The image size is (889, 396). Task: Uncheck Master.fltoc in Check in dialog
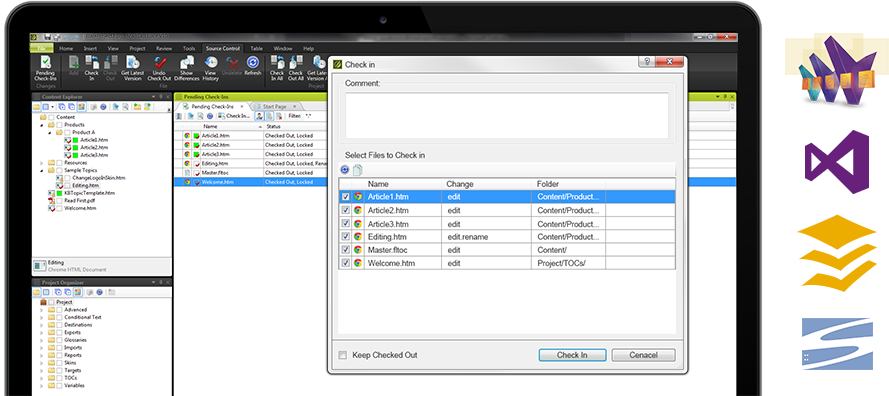pos(345,250)
